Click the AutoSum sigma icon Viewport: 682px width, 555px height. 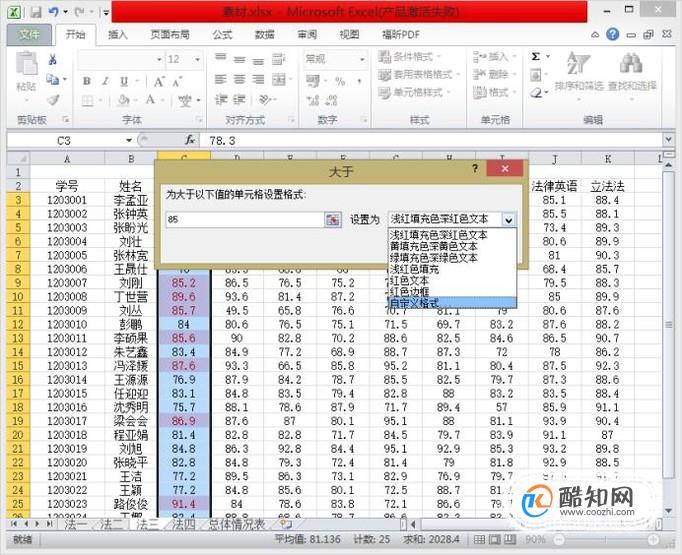(x=536, y=57)
